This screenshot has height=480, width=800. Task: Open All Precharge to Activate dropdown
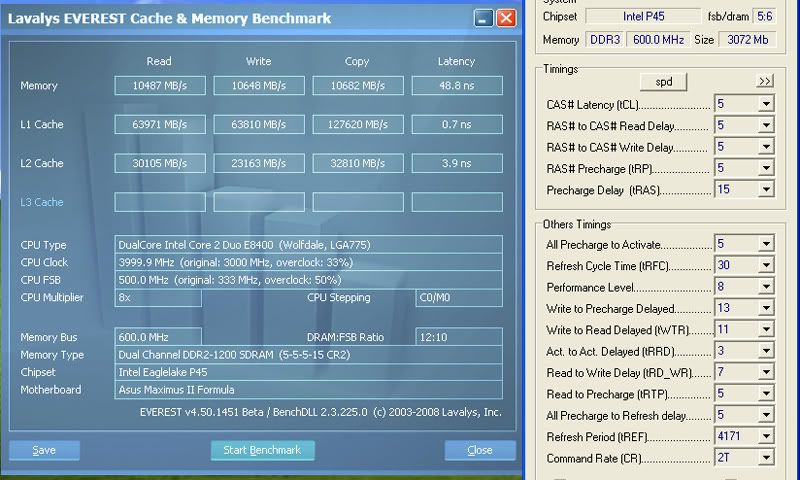pos(766,244)
